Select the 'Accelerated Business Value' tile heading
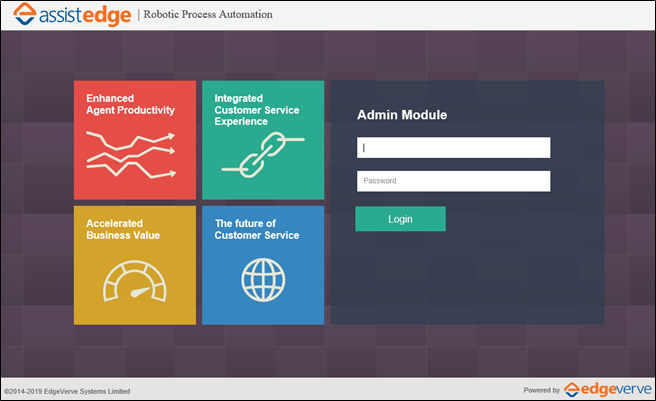Viewport: 656px width, 401px height. (123, 229)
